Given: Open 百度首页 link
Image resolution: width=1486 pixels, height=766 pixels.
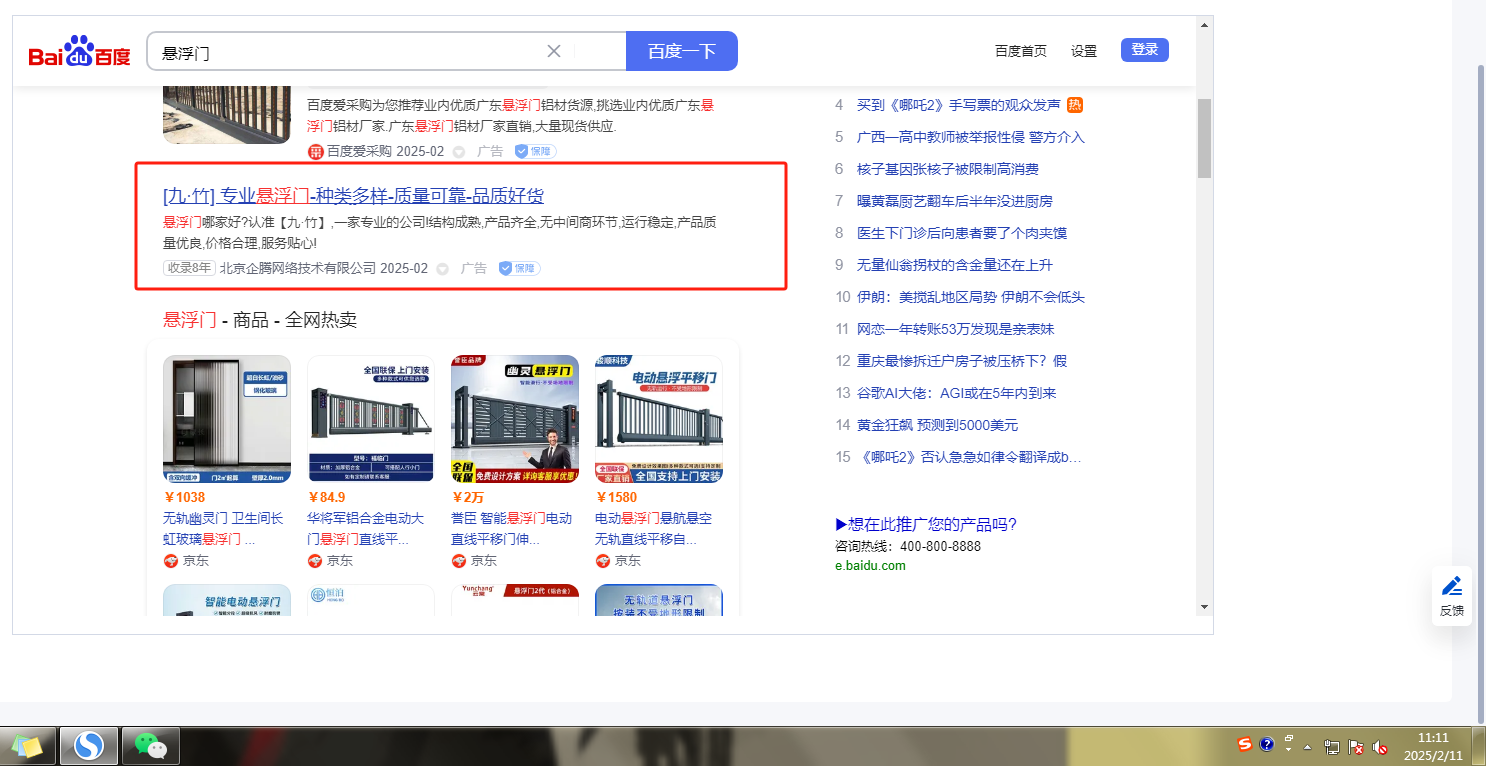Looking at the screenshot, I should click(1021, 51).
